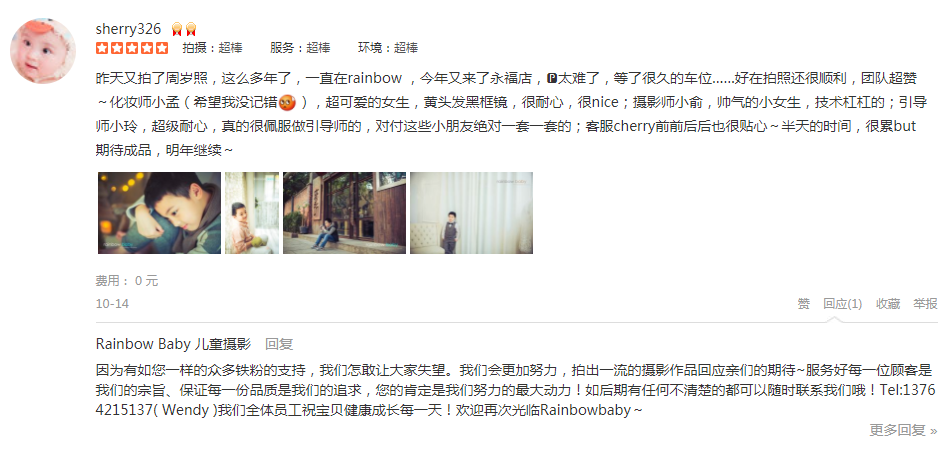Open Rainbow Baby 儿童摄影 merchant name

(173, 344)
